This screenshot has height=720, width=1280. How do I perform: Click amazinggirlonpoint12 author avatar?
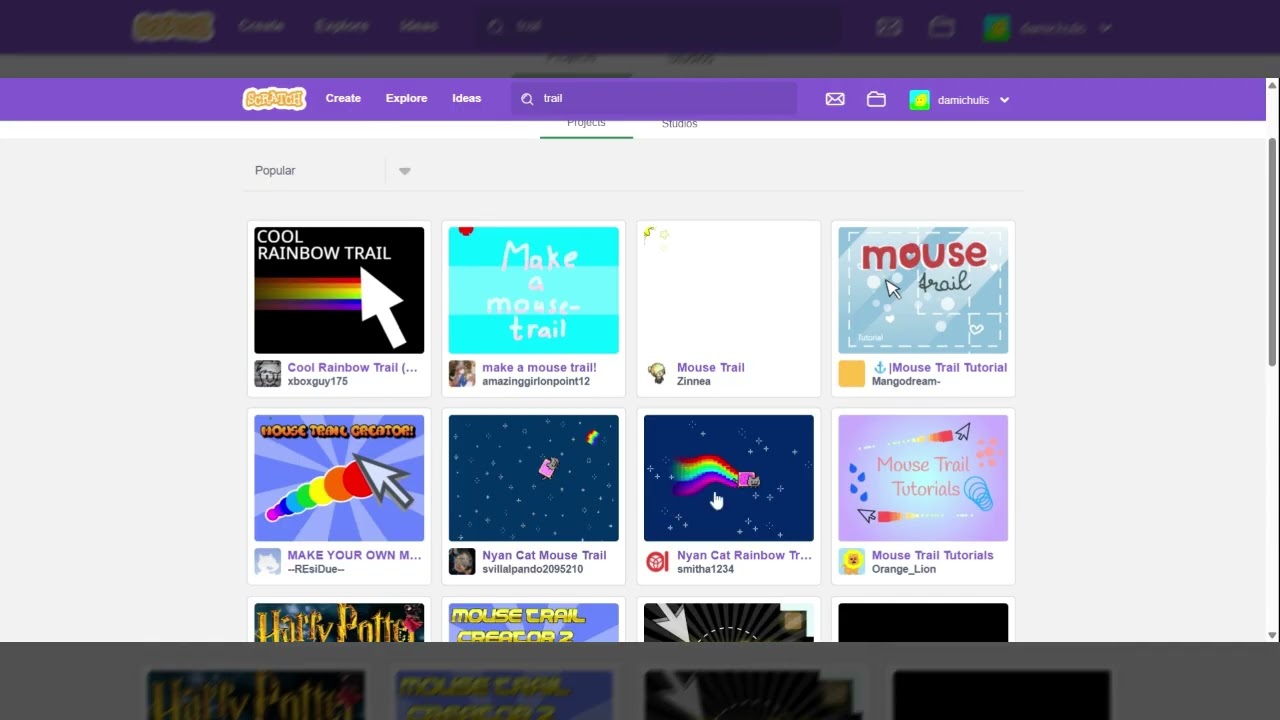tap(462, 373)
